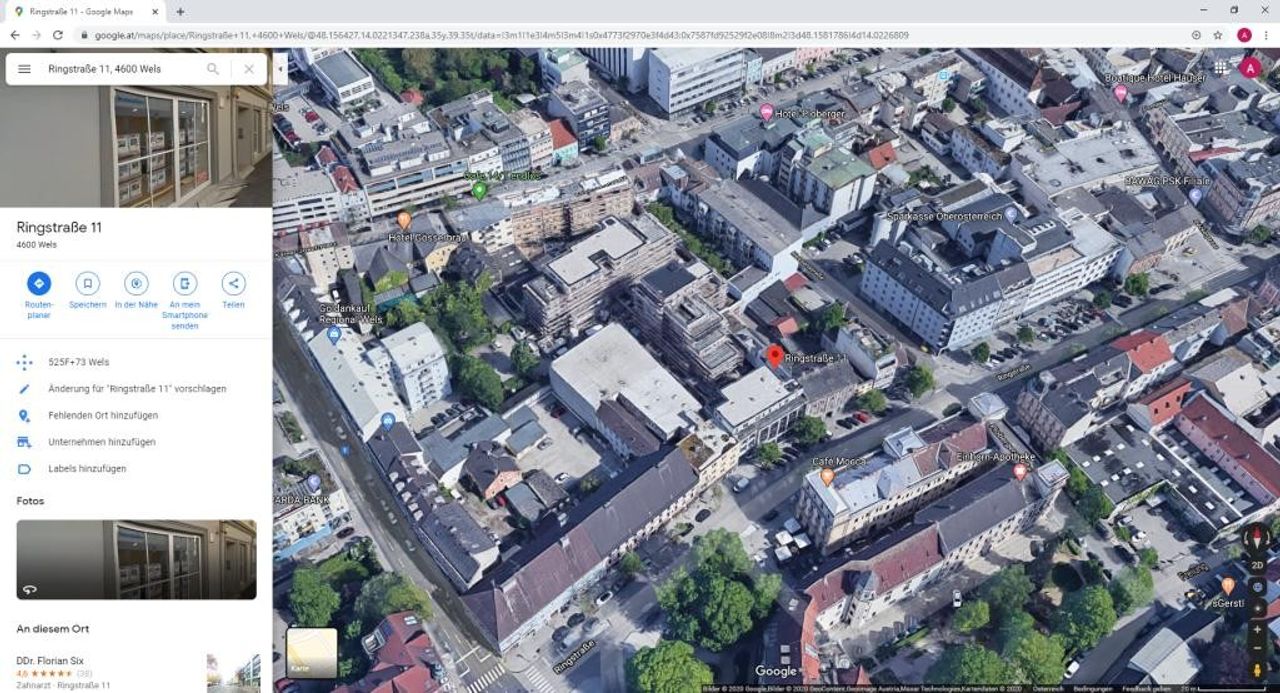Click the search magnifier icon
Screen dimensions: 1280x693
tap(213, 69)
